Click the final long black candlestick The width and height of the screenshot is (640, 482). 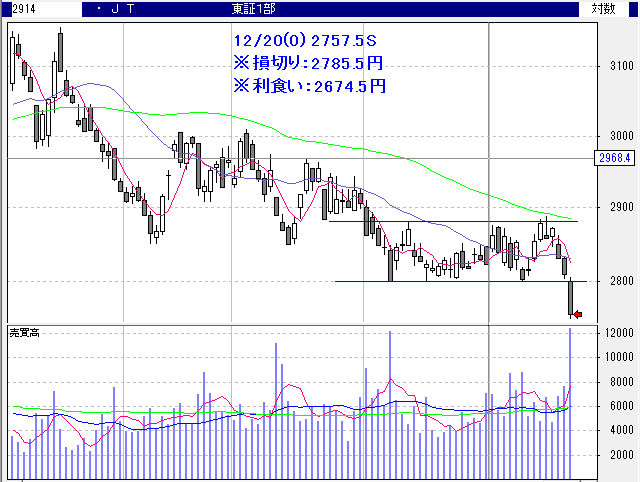click(570, 298)
